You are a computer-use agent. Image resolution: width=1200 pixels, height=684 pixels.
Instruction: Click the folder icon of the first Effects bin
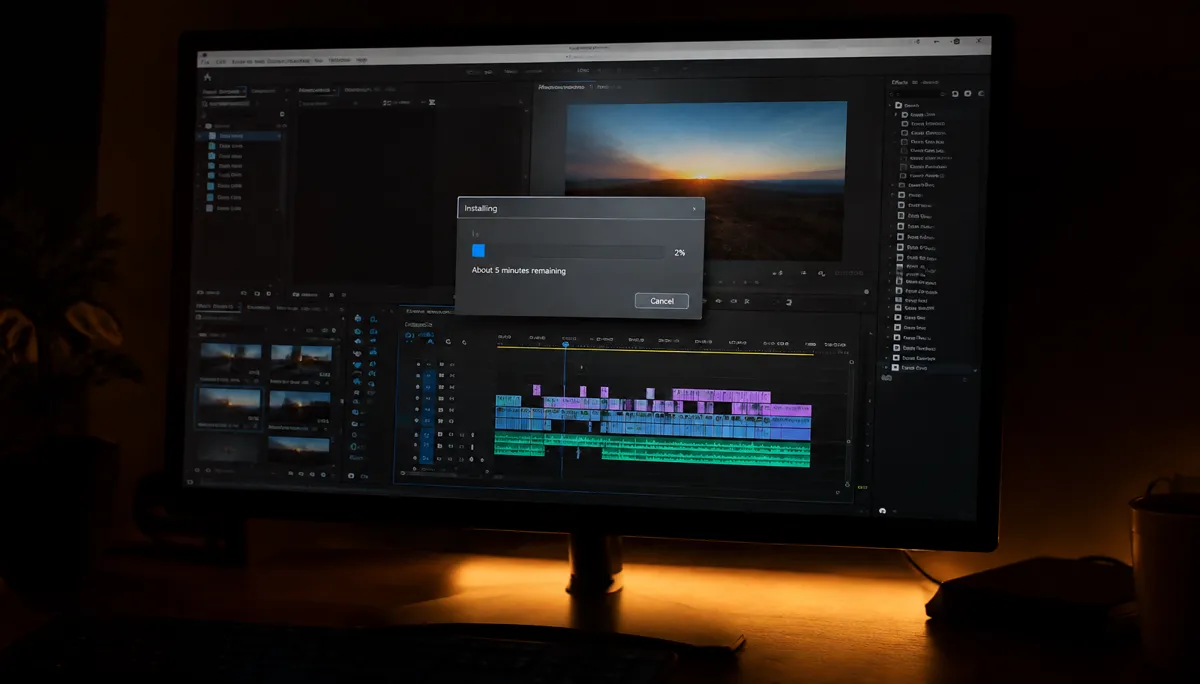point(900,105)
